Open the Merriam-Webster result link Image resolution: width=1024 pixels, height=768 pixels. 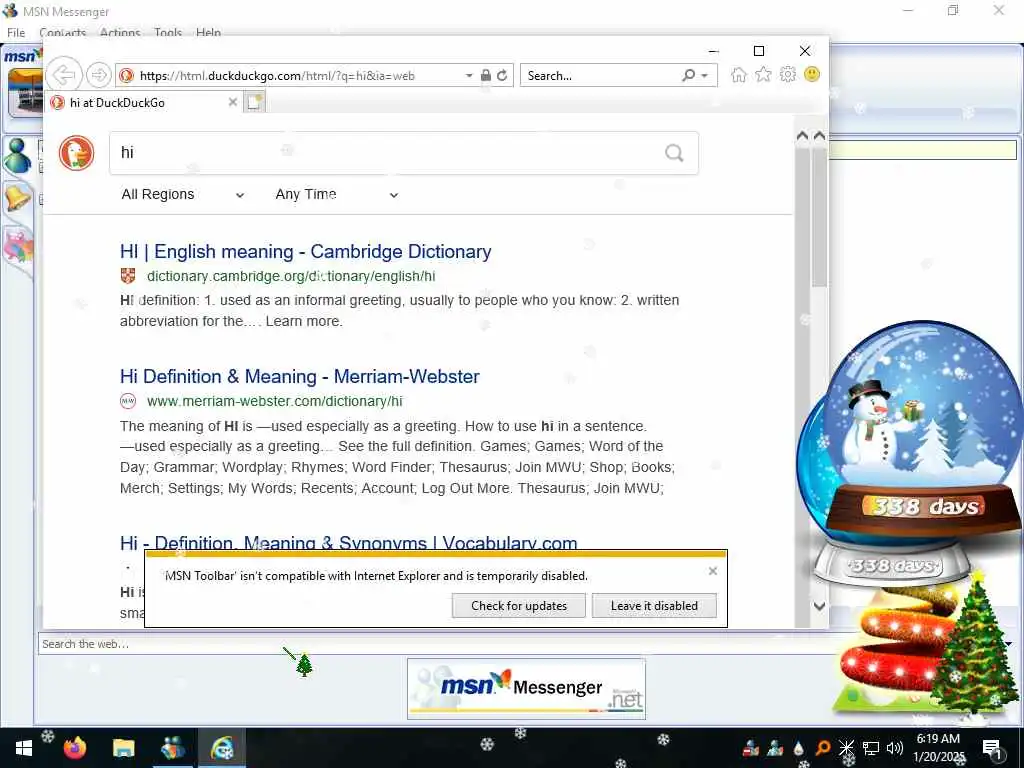[300, 377]
